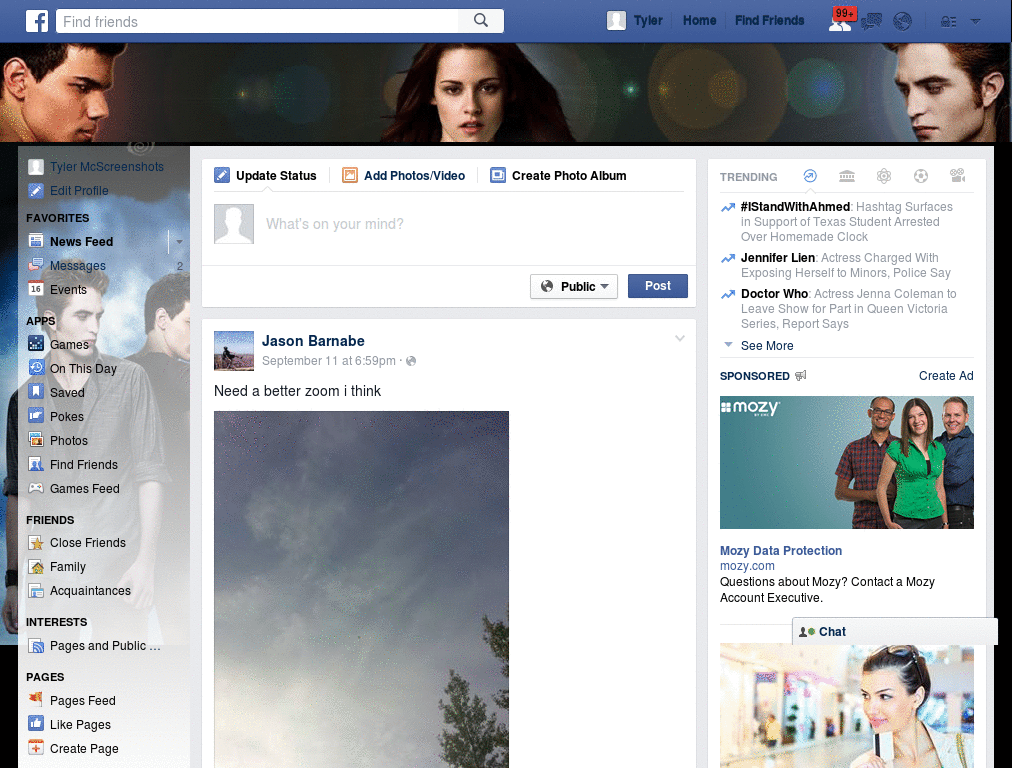Click the Acquaintances list icon
The height and width of the screenshot is (768, 1024).
36,590
